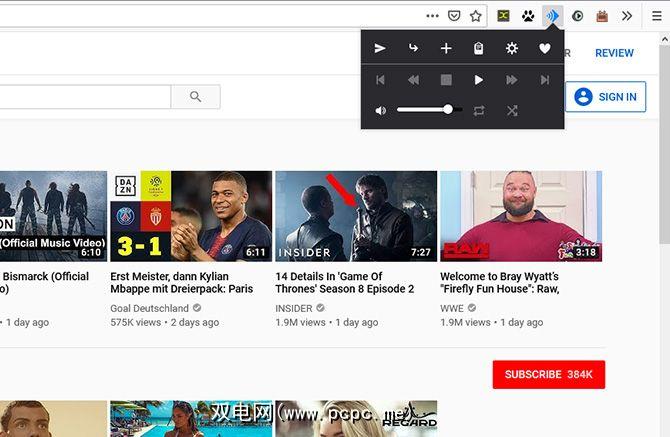Open title '14 Details In Game Of Thrones'

345,282
